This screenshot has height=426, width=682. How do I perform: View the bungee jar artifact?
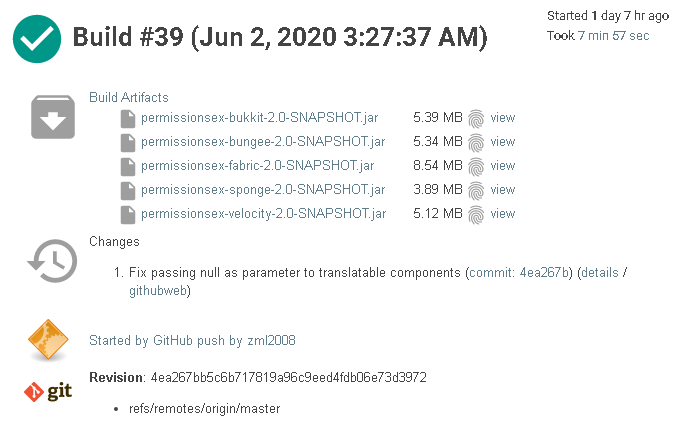click(503, 142)
